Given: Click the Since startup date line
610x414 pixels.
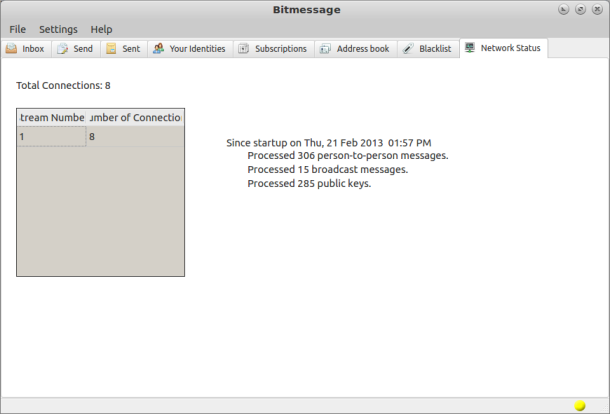Looking at the screenshot, I should (x=329, y=143).
